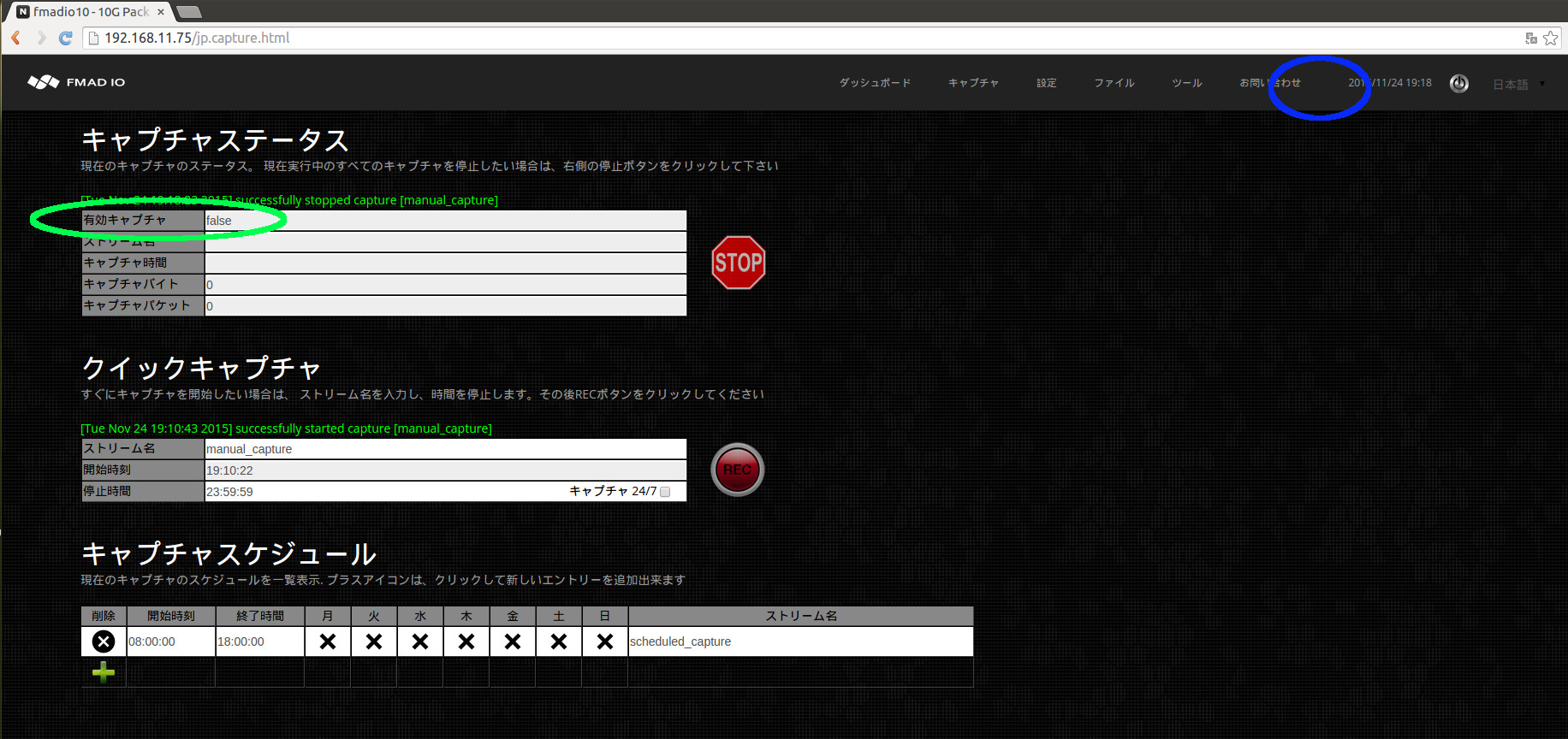Click the FMAD IO logo
The image size is (1568, 739).
pos(76,82)
